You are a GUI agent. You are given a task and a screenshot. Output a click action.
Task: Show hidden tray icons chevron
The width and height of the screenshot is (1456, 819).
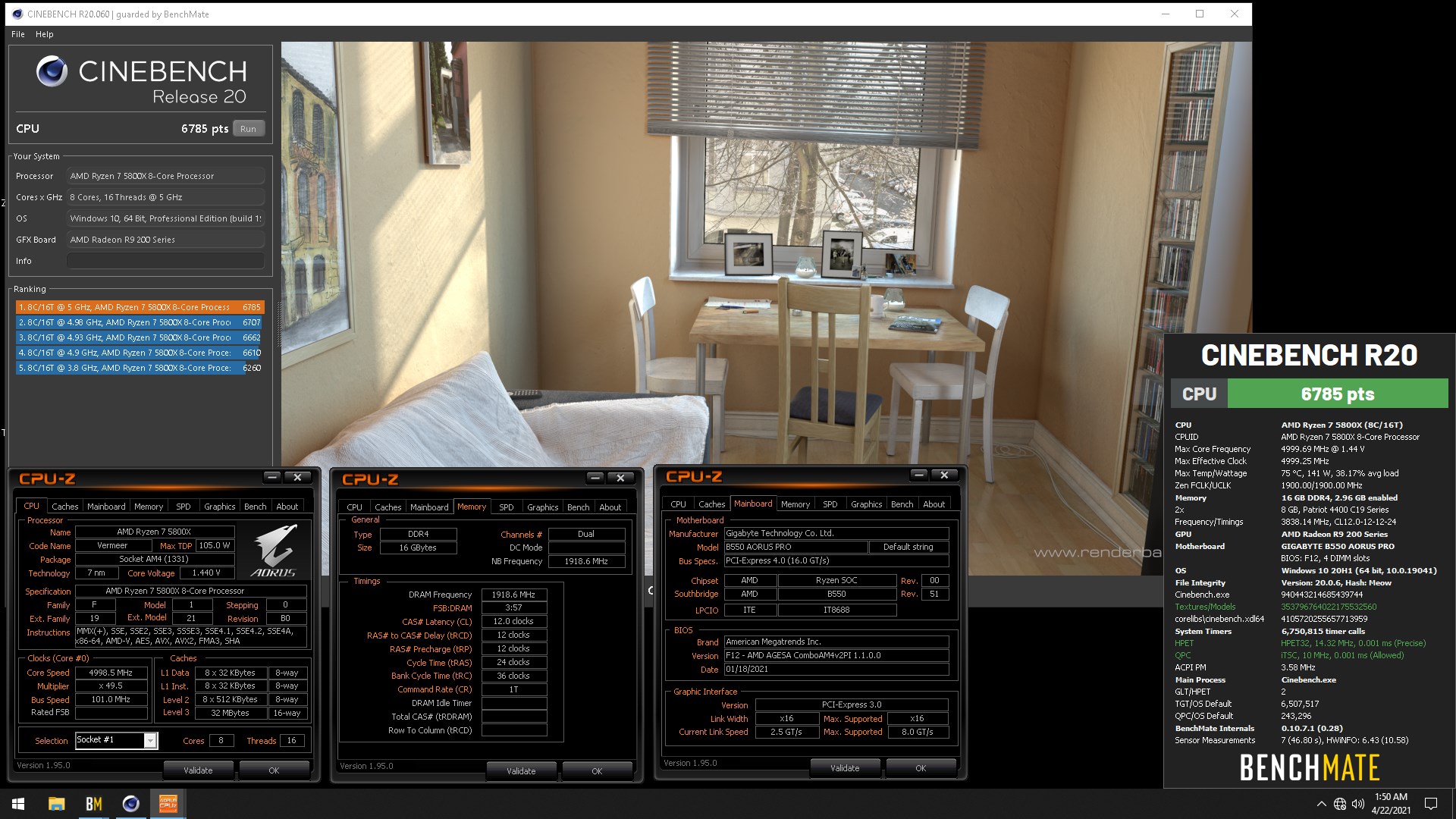1321,804
